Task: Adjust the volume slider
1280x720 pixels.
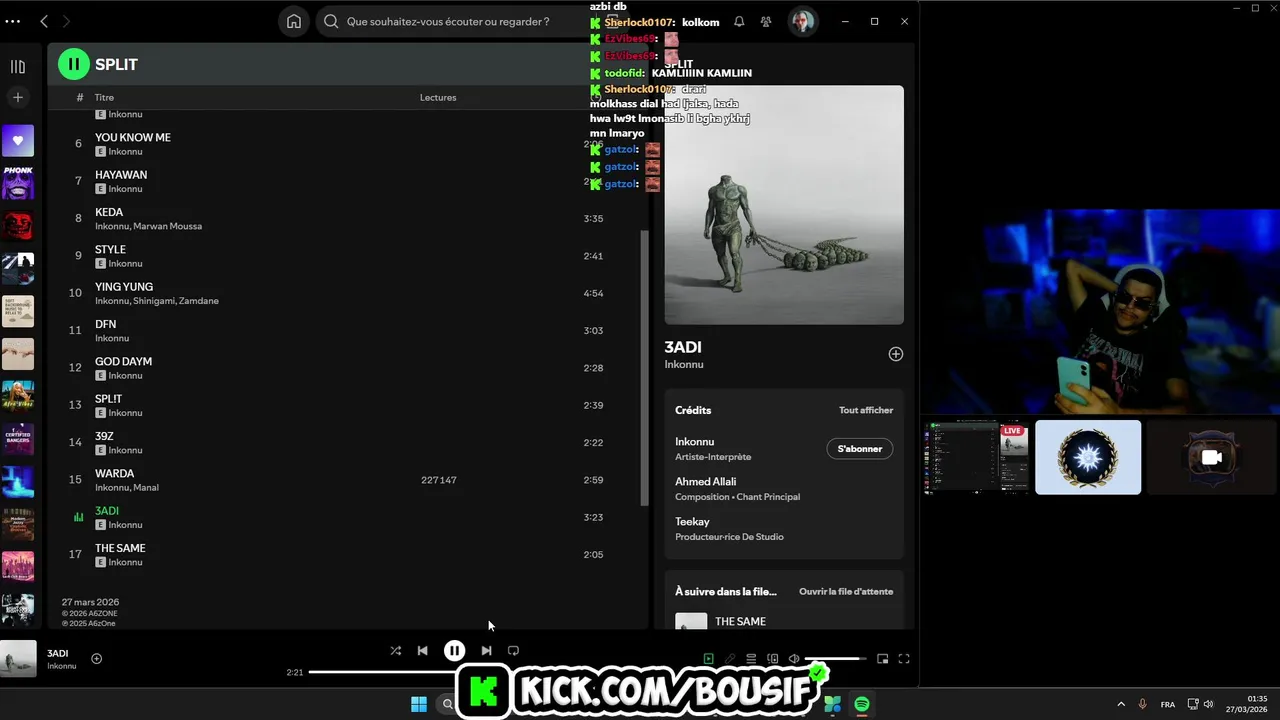Action: (836, 659)
